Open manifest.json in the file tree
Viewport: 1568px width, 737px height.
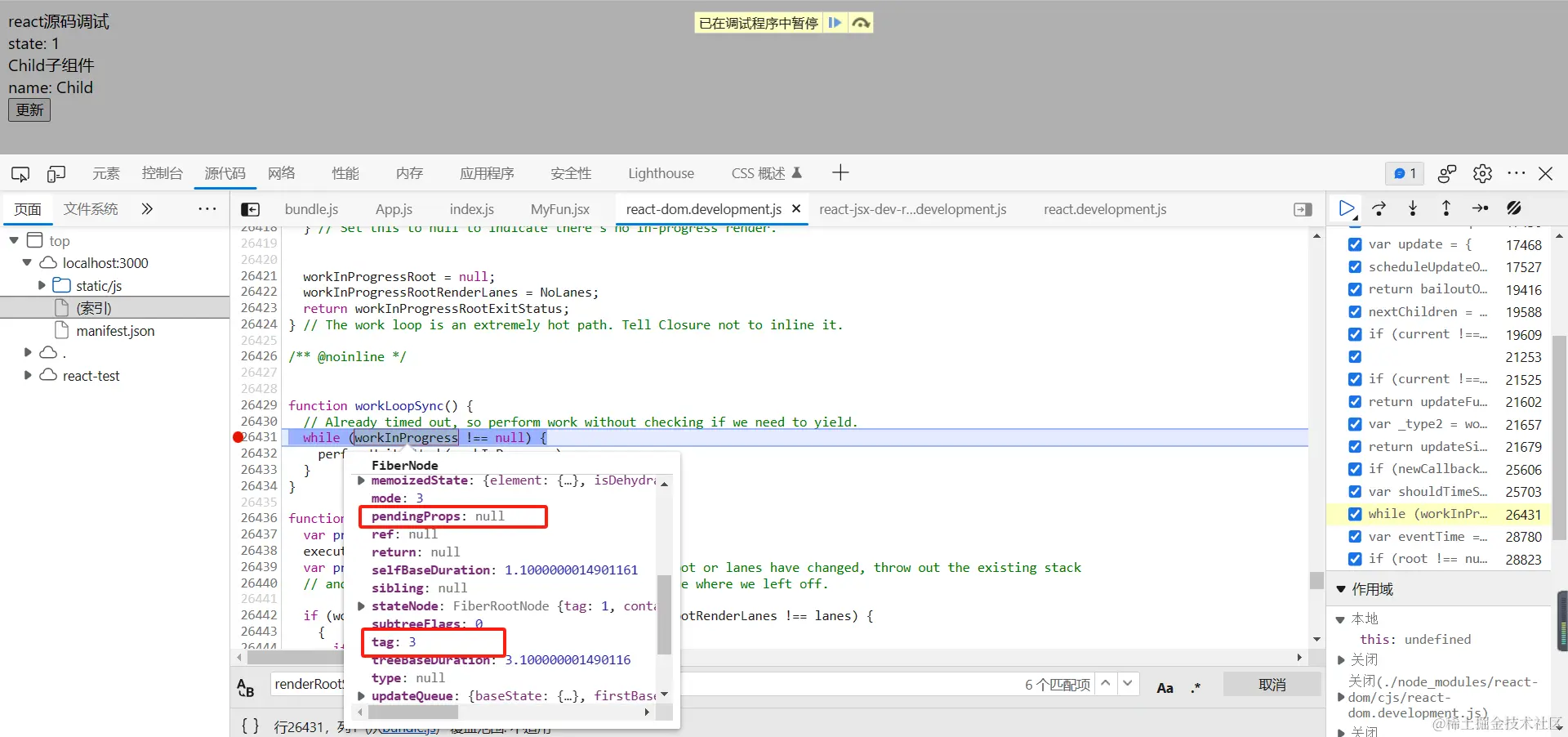pos(115,331)
